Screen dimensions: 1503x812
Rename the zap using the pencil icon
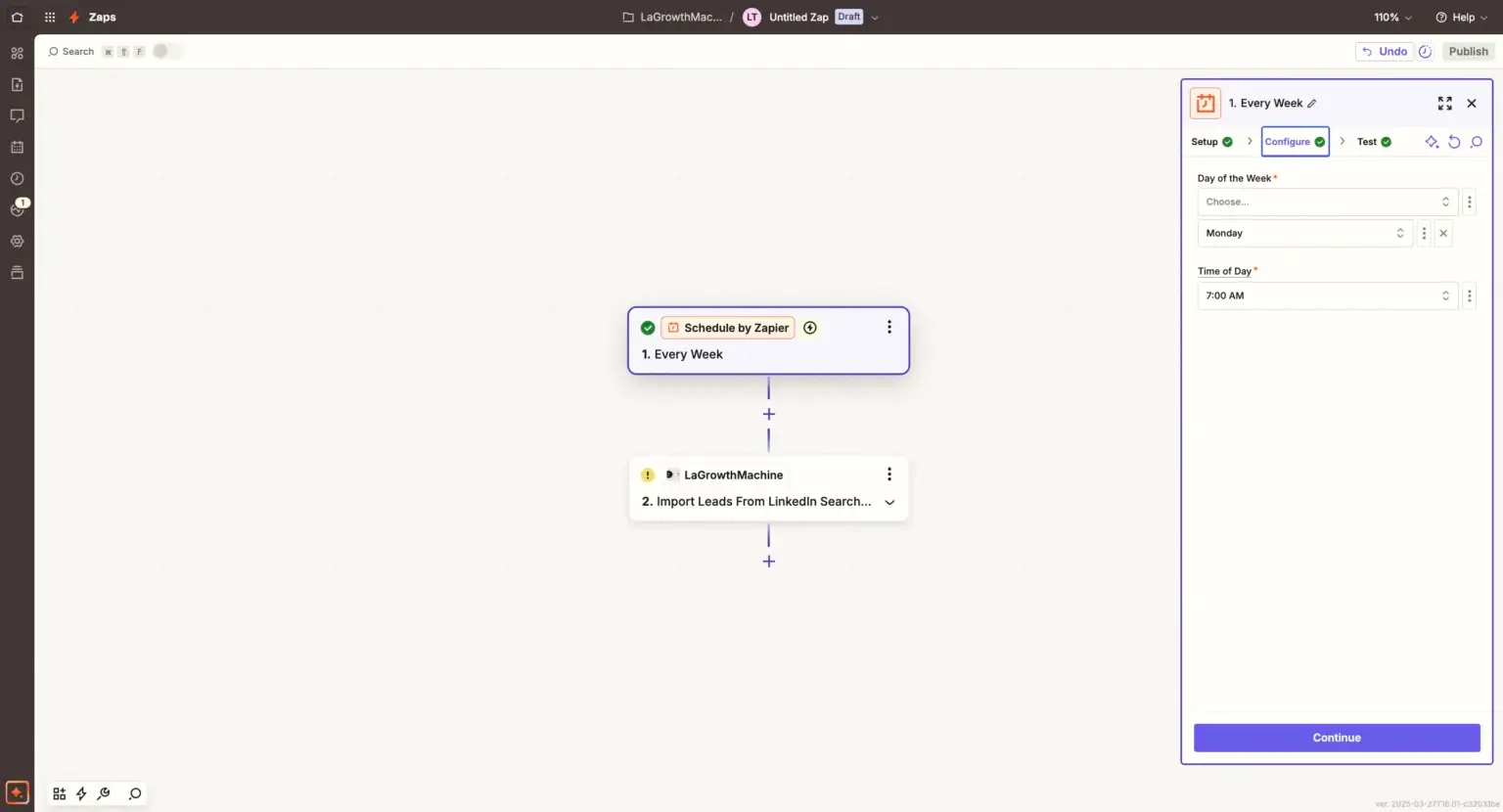pyautogui.click(x=1311, y=103)
